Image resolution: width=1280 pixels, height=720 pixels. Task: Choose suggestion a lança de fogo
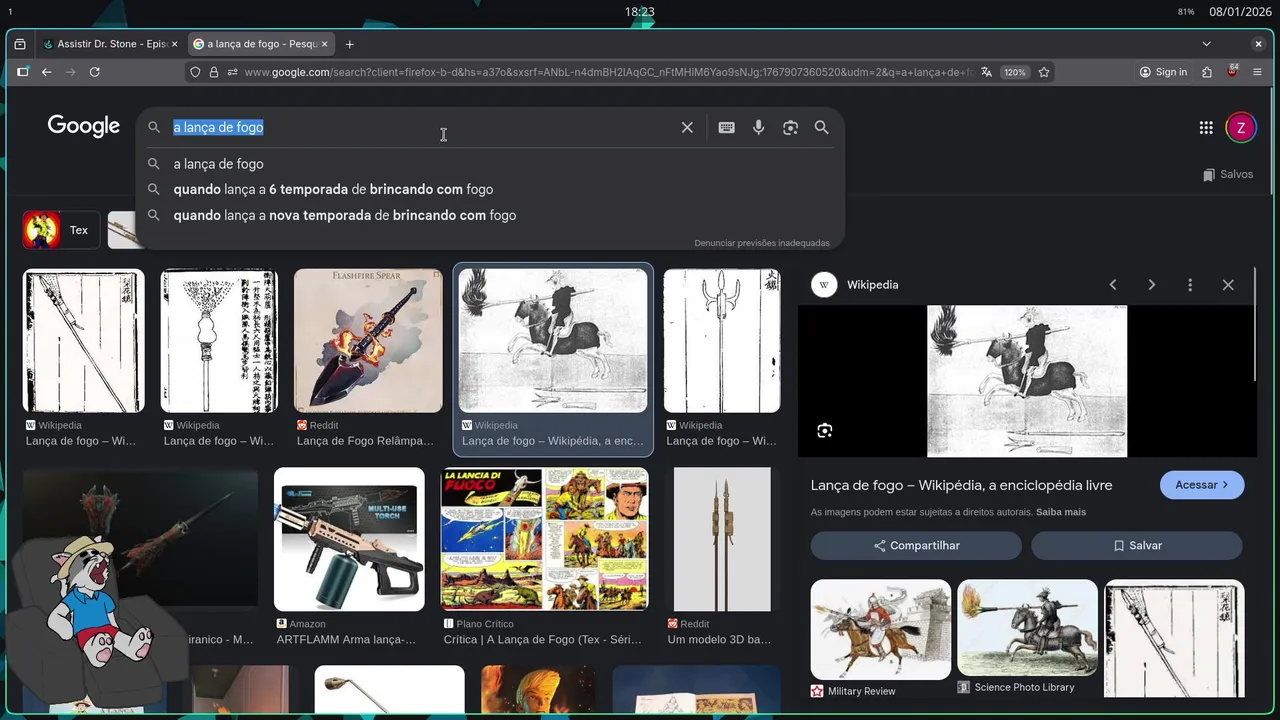point(489,164)
